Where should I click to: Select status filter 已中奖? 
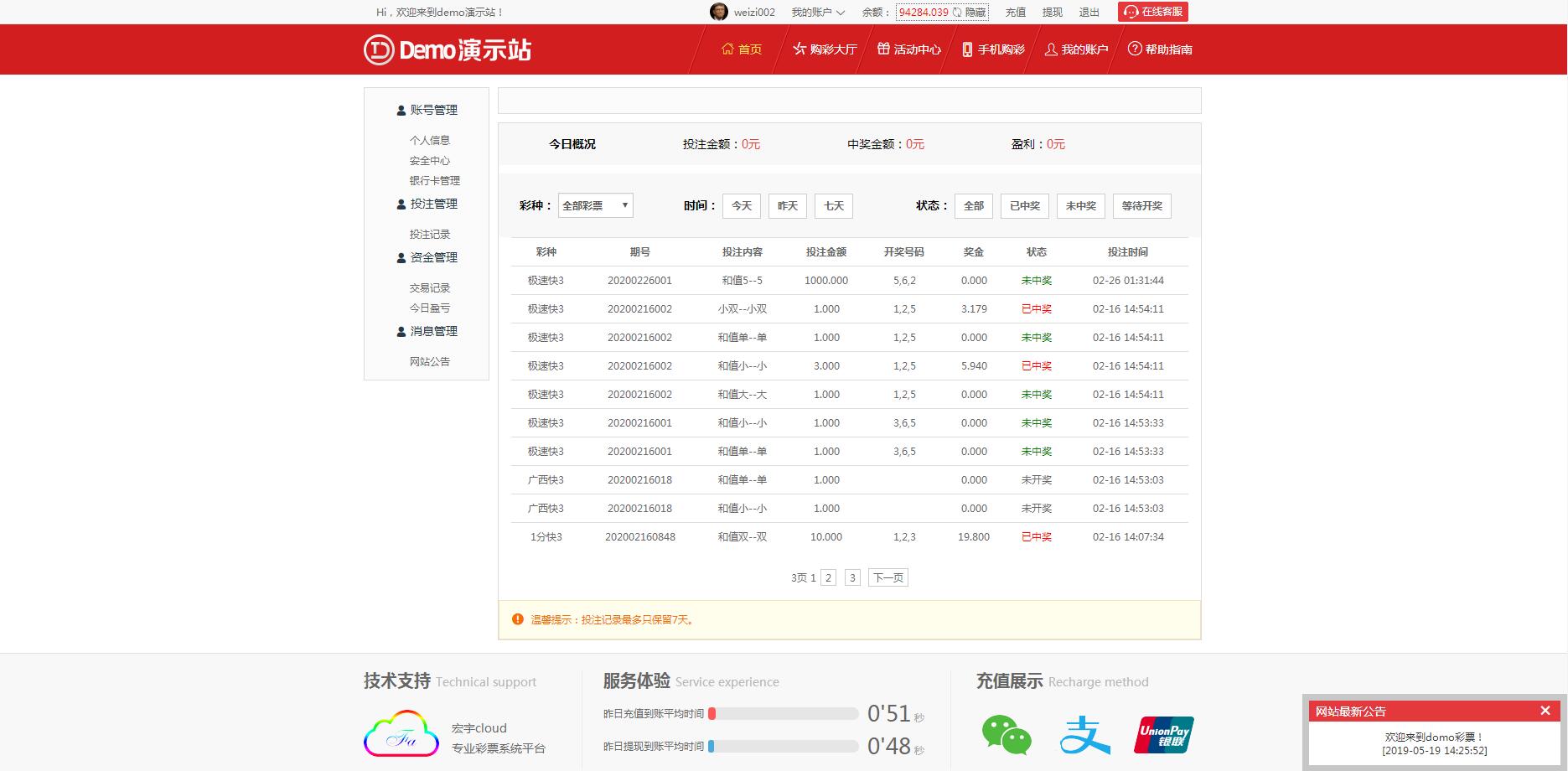pos(1025,206)
